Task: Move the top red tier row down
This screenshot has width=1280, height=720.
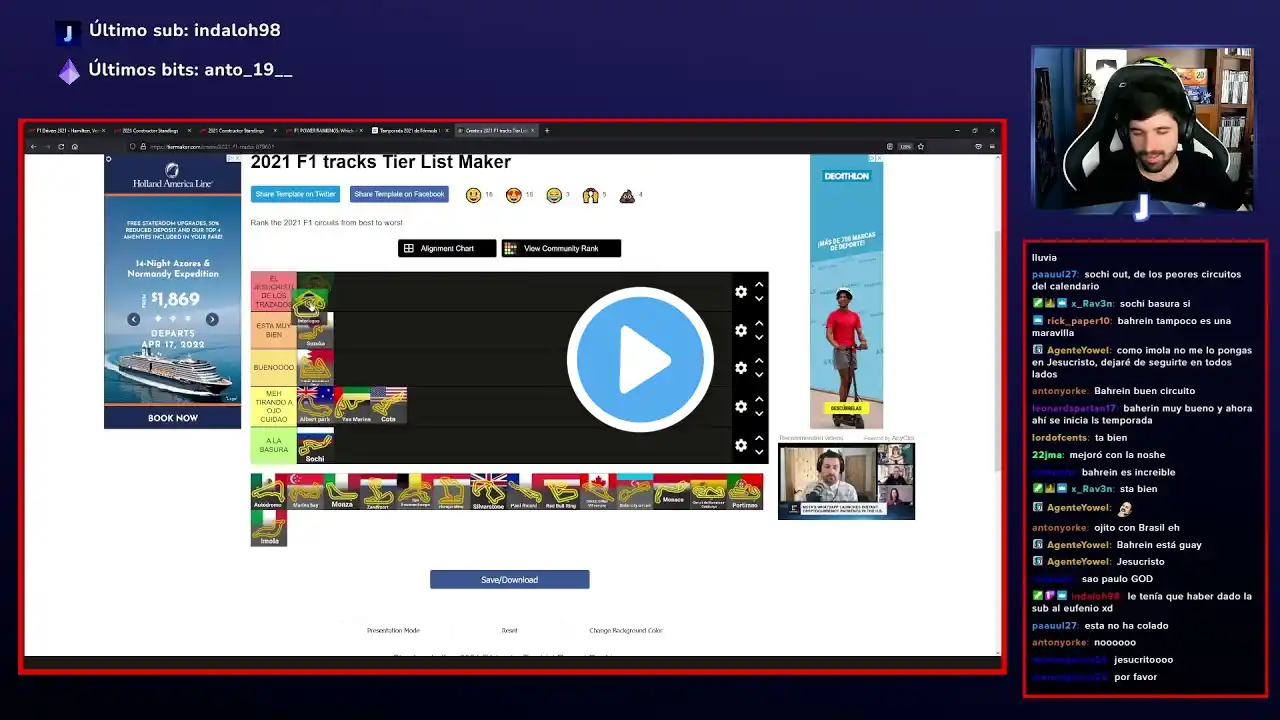Action: (x=759, y=298)
